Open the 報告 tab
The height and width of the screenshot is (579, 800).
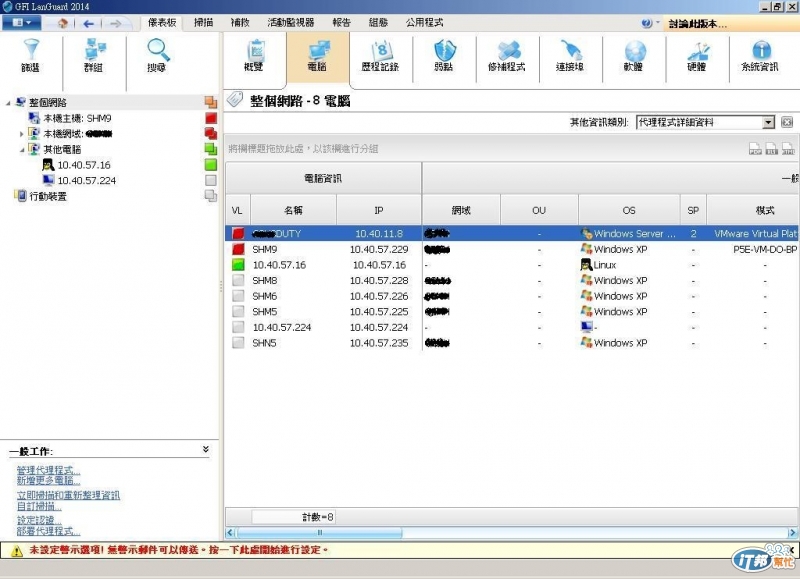(342, 22)
